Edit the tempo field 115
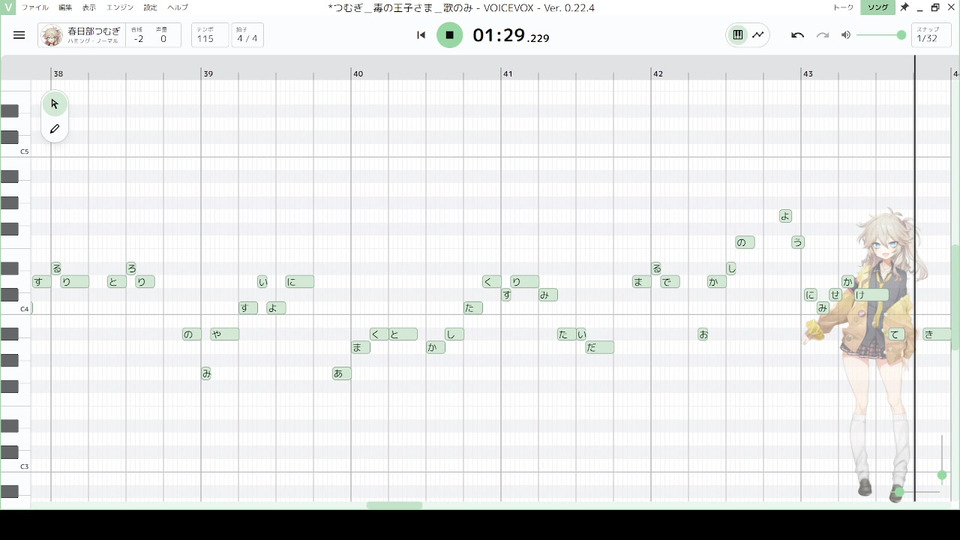 click(209, 35)
